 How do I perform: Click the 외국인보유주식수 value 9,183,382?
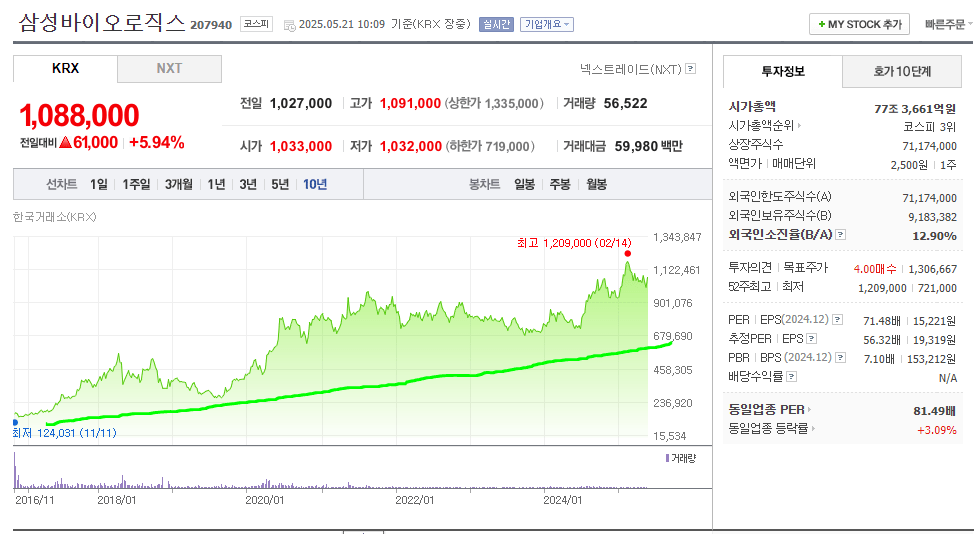click(x=932, y=217)
